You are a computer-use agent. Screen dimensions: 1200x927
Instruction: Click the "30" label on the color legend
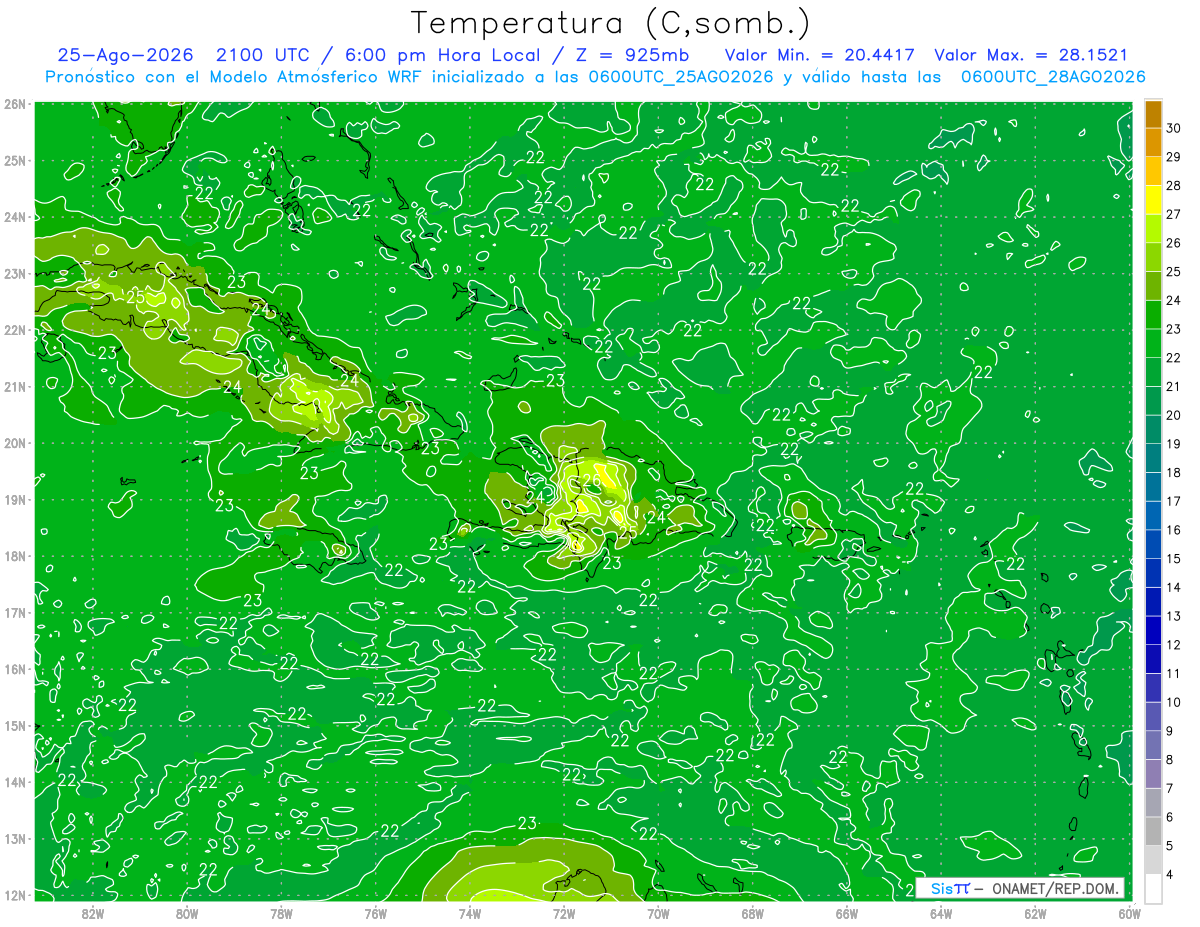[x=1174, y=128]
